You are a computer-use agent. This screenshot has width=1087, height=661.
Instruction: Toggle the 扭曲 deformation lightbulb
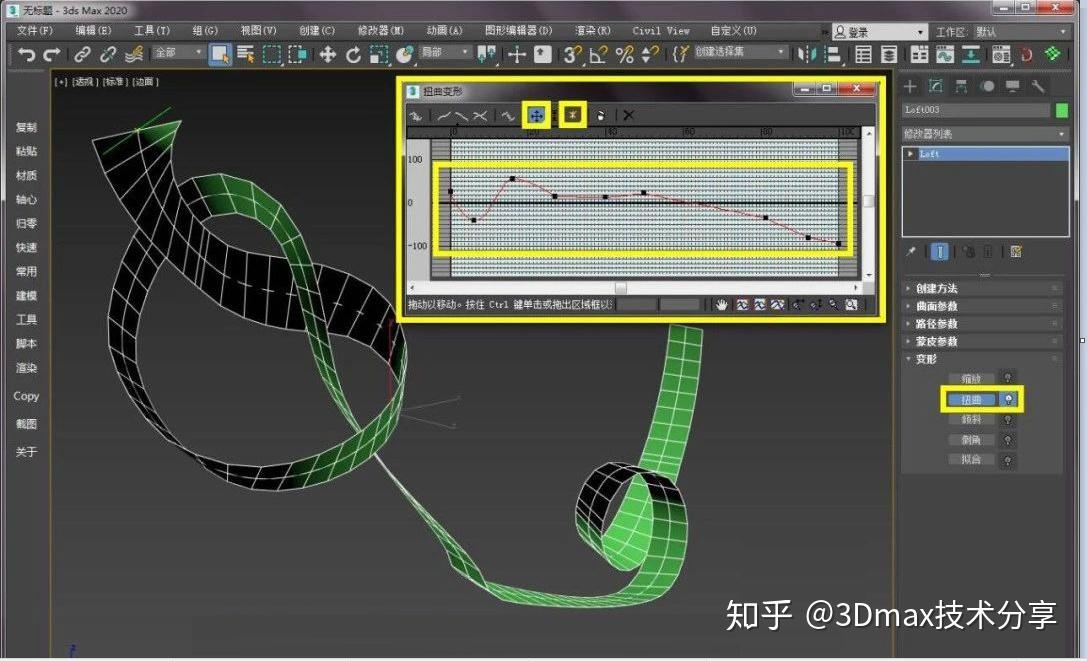pyautogui.click(x=1008, y=398)
